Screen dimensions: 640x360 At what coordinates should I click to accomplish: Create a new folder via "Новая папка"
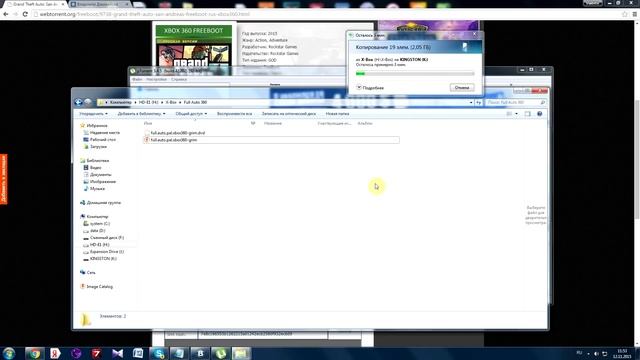coord(337,114)
